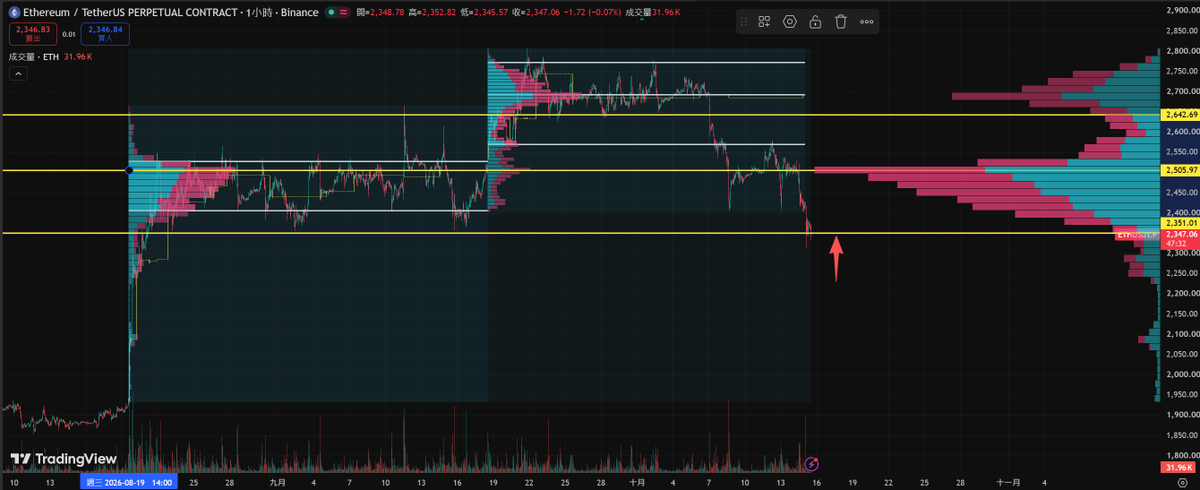The height and width of the screenshot is (490, 1200).
Task: Toggle the lock icon on drawing toolbar
Action: pyautogui.click(x=815, y=22)
